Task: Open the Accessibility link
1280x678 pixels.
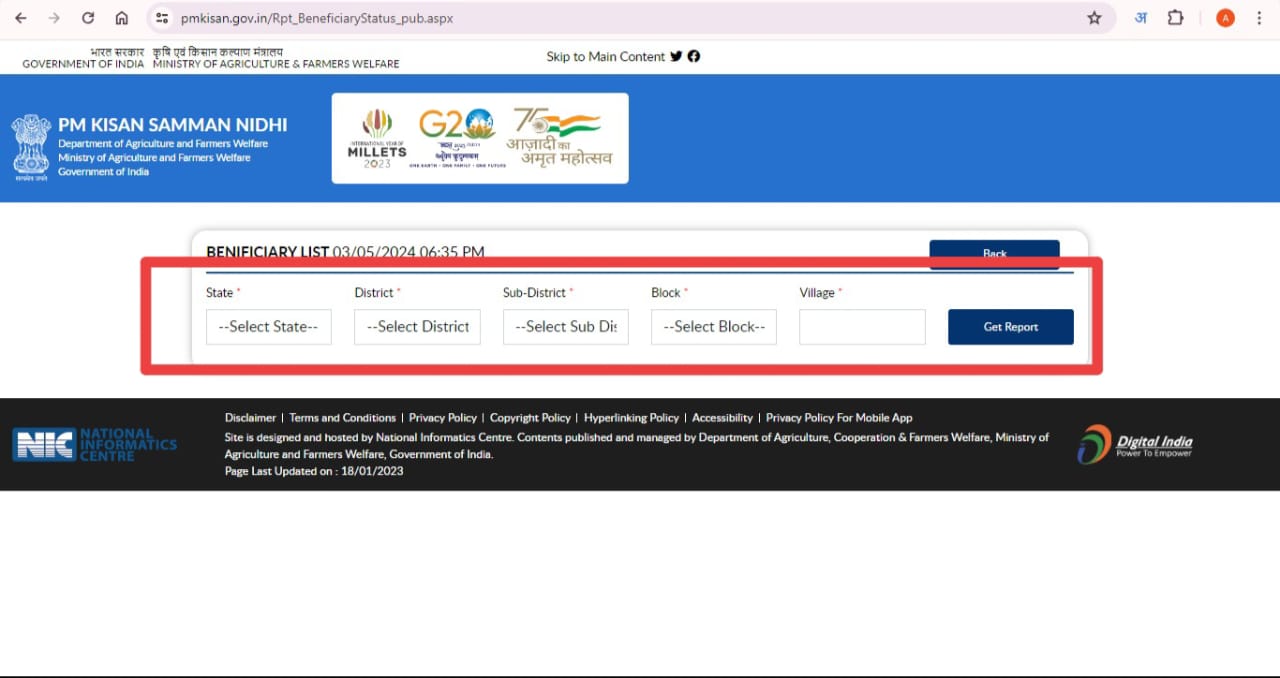Action: (x=722, y=418)
